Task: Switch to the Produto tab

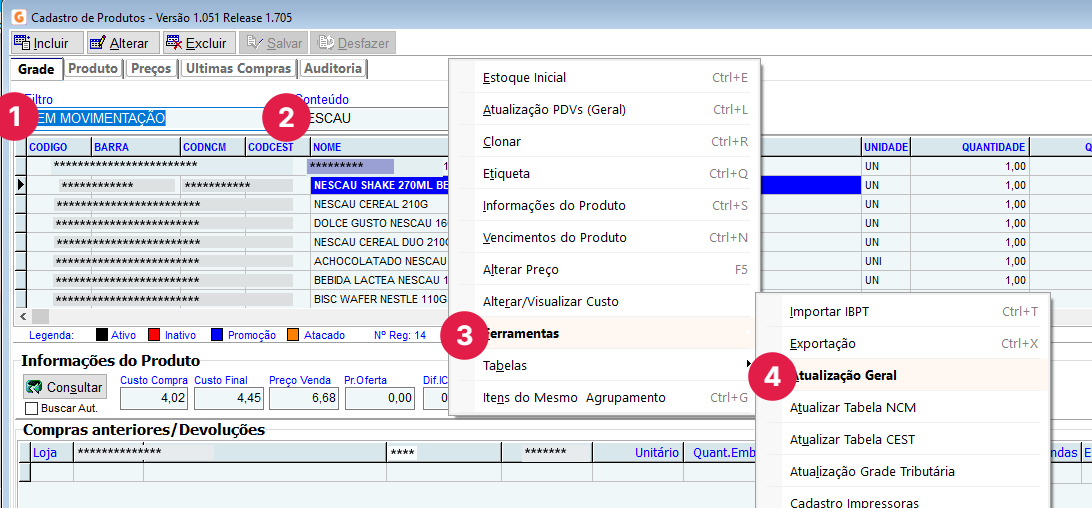Action: click(93, 68)
